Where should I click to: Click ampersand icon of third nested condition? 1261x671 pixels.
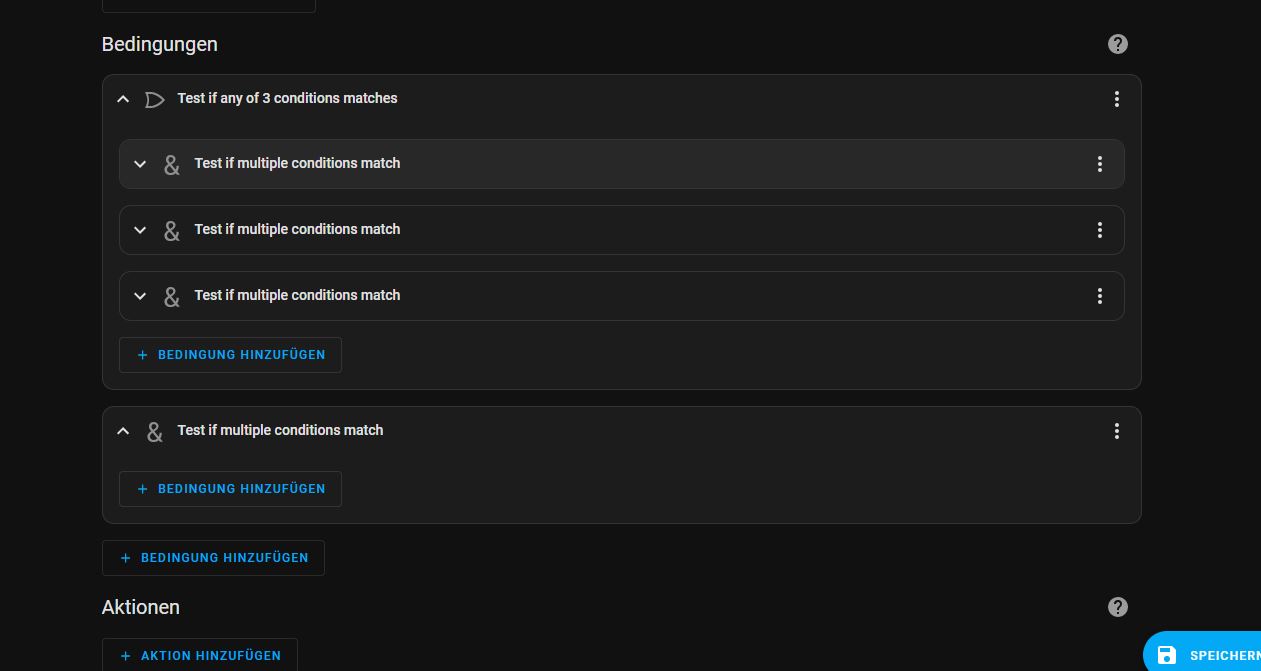(172, 297)
